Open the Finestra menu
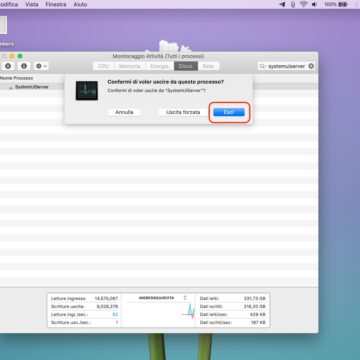The height and width of the screenshot is (360, 360). pyautogui.click(x=56, y=4)
